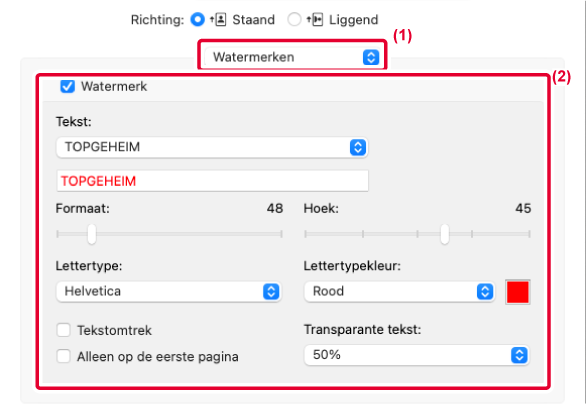Click the blue arrows on the Watermerken popup

(371, 57)
